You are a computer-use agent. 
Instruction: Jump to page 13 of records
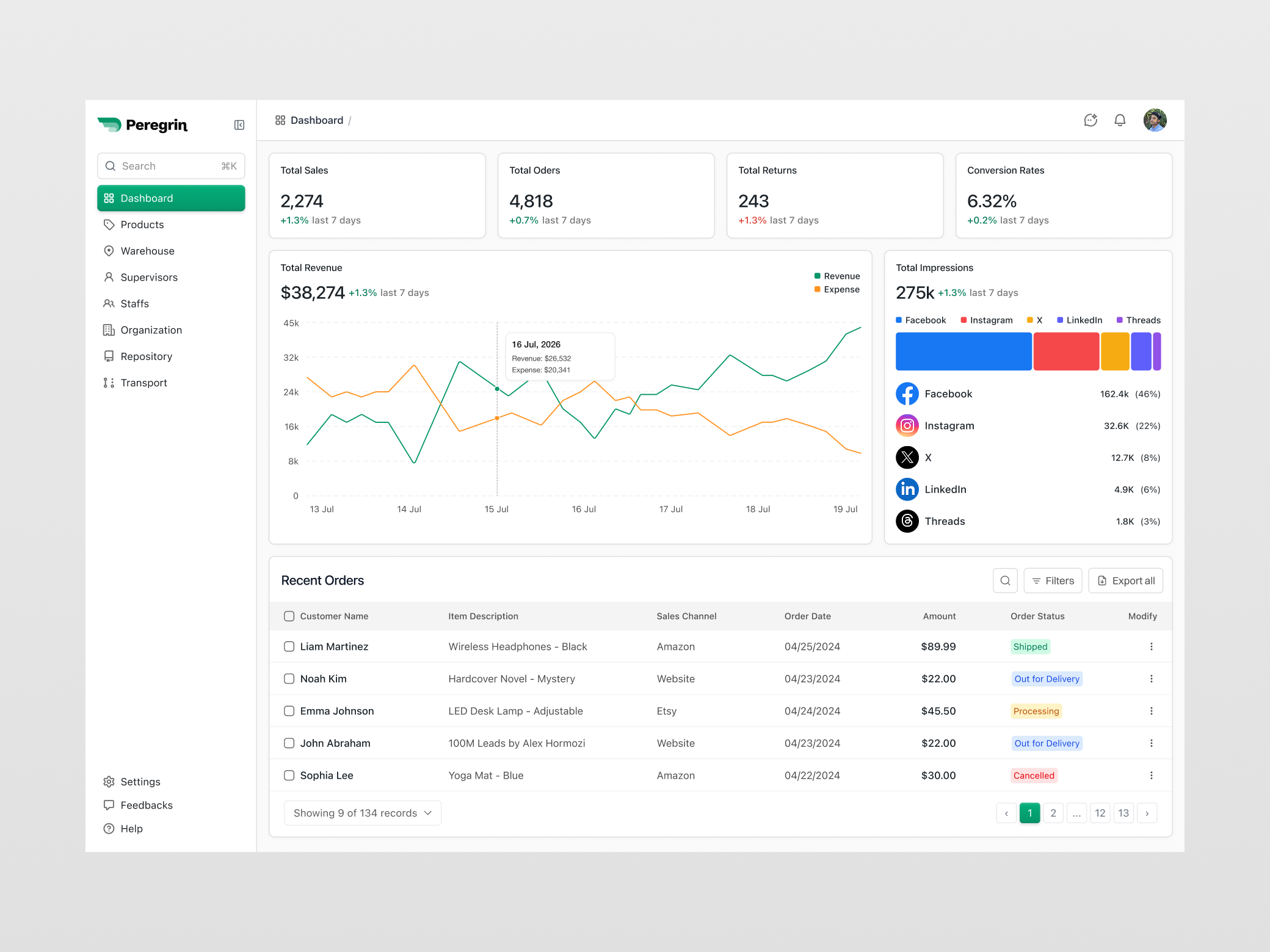(x=1123, y=813)
